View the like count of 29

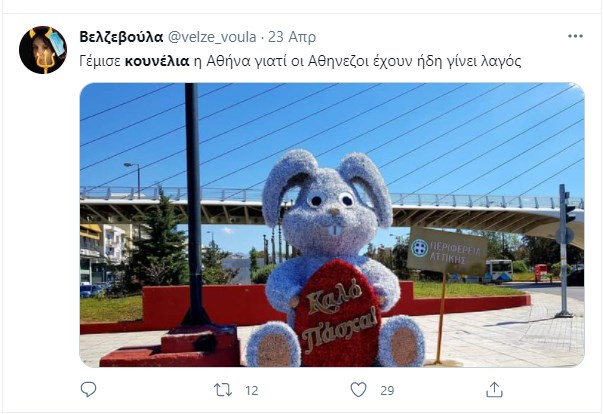click(387, 391)
